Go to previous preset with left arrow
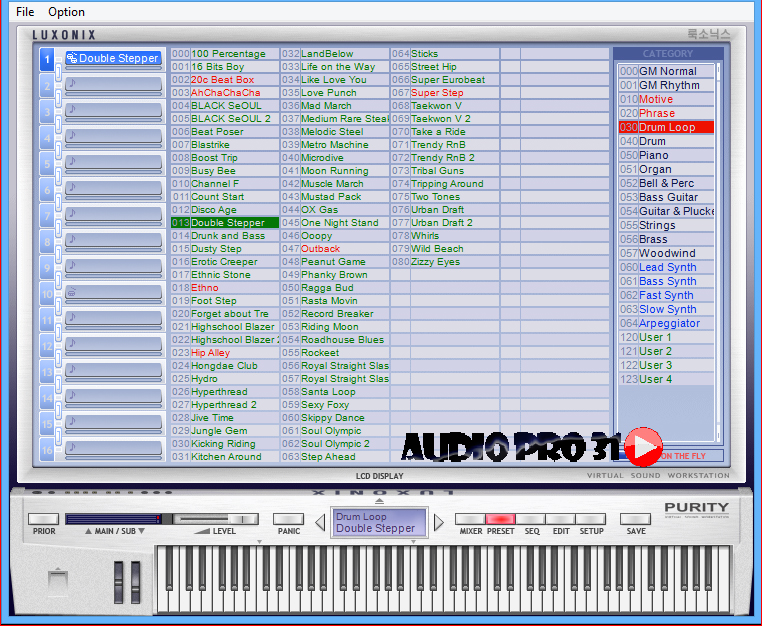The height and width of the screenshot is (626, 762). tap(320, 523)
